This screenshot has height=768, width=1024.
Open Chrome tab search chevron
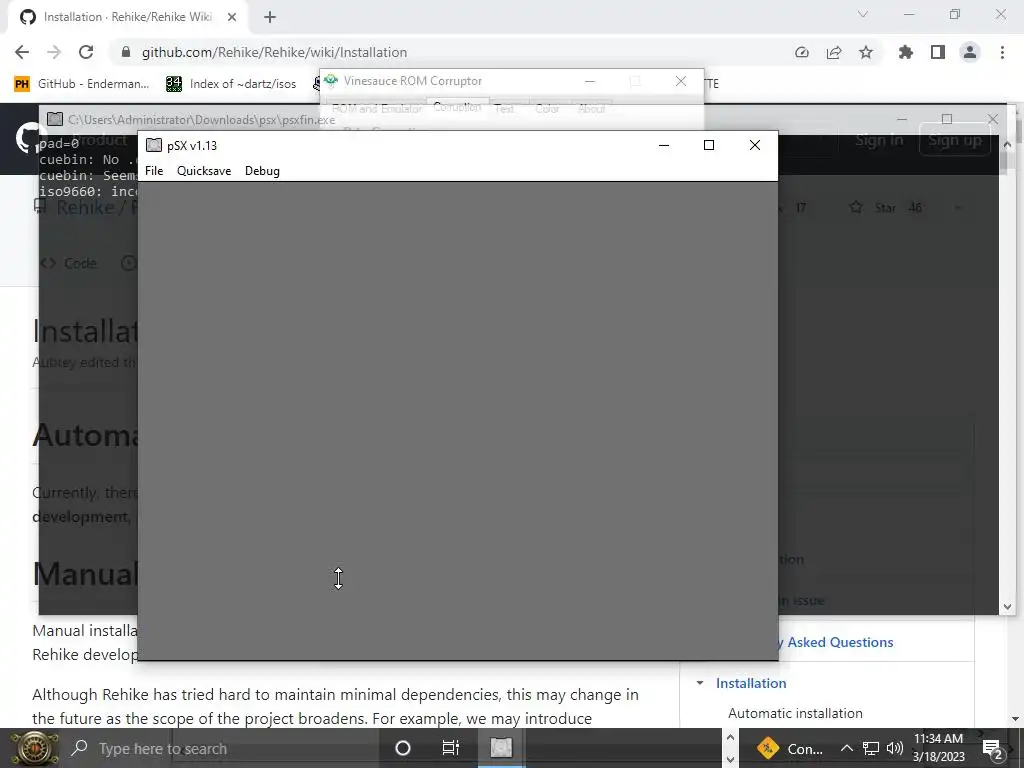pos(863,14)
